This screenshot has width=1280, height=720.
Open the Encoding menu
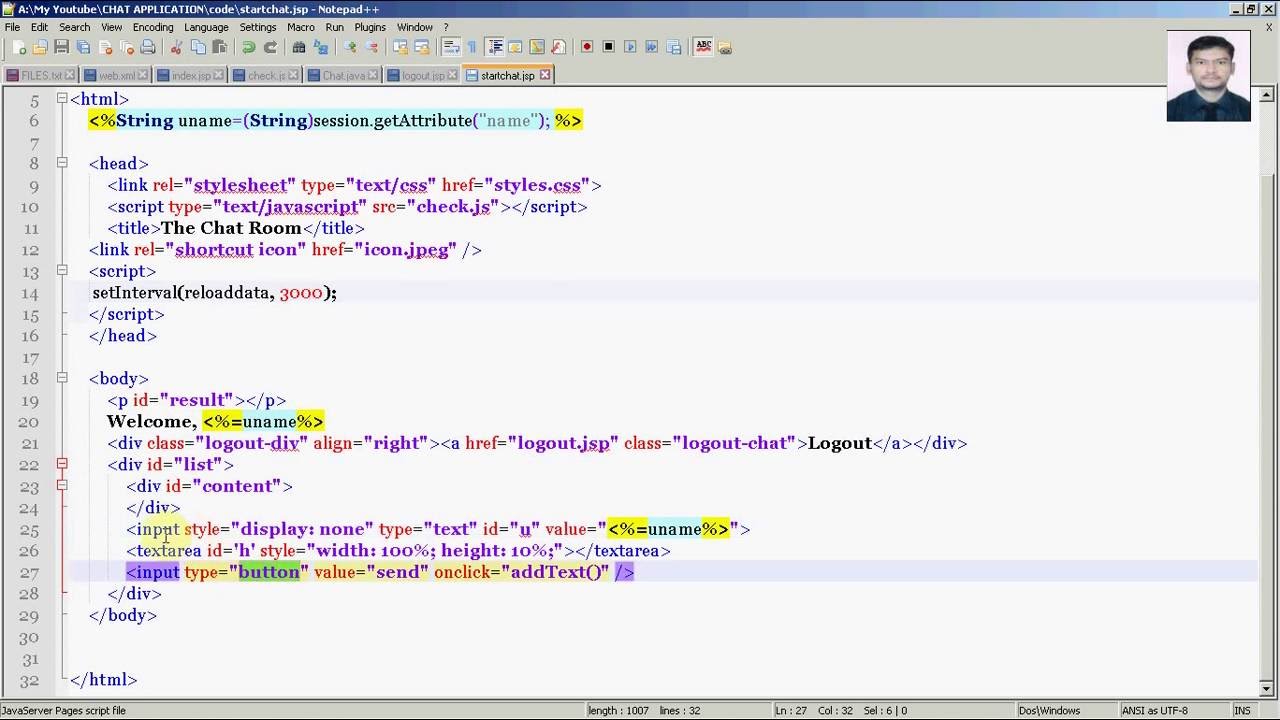point(153,27)
